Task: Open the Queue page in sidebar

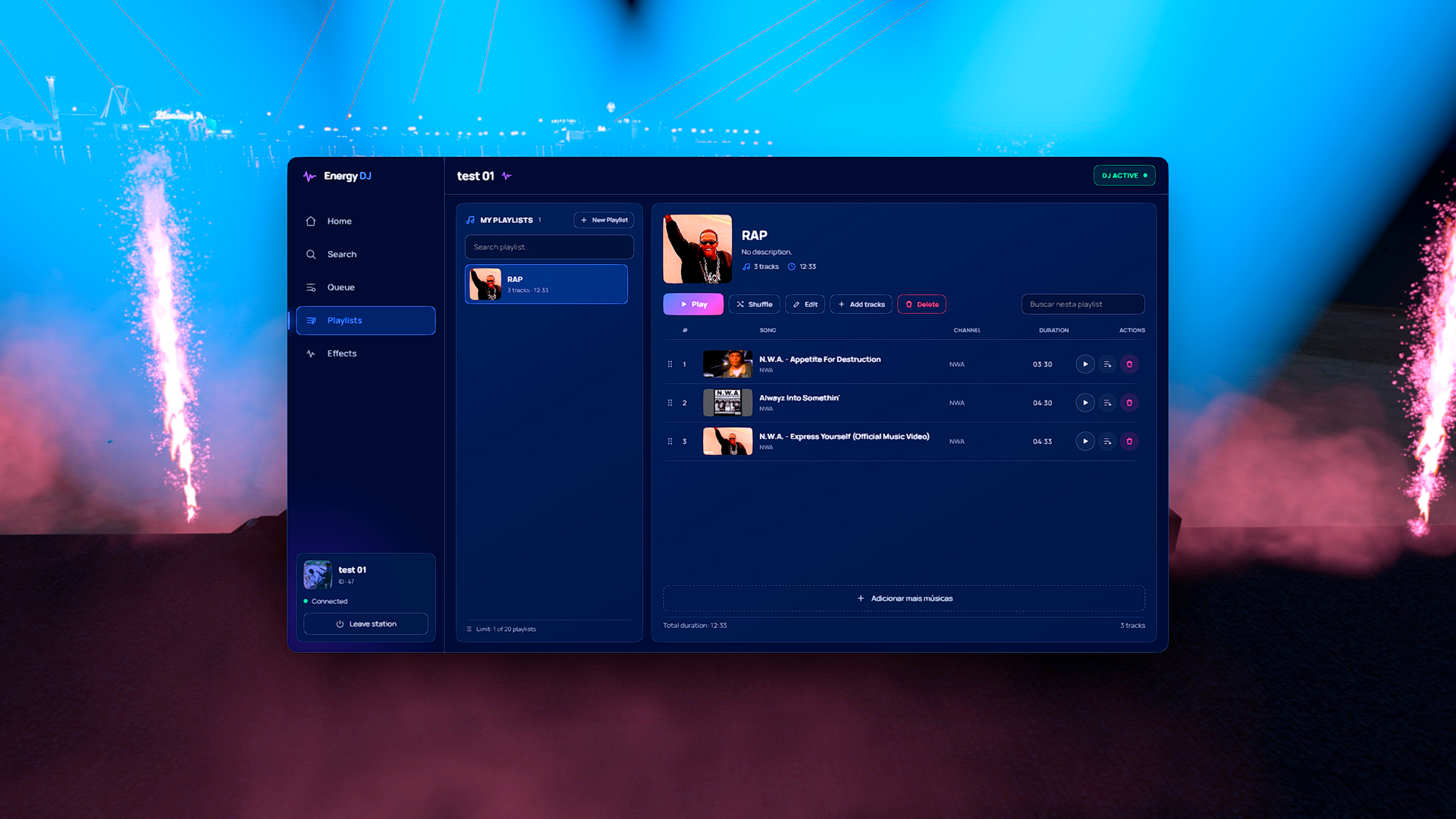Action: (x=366, y=287)
